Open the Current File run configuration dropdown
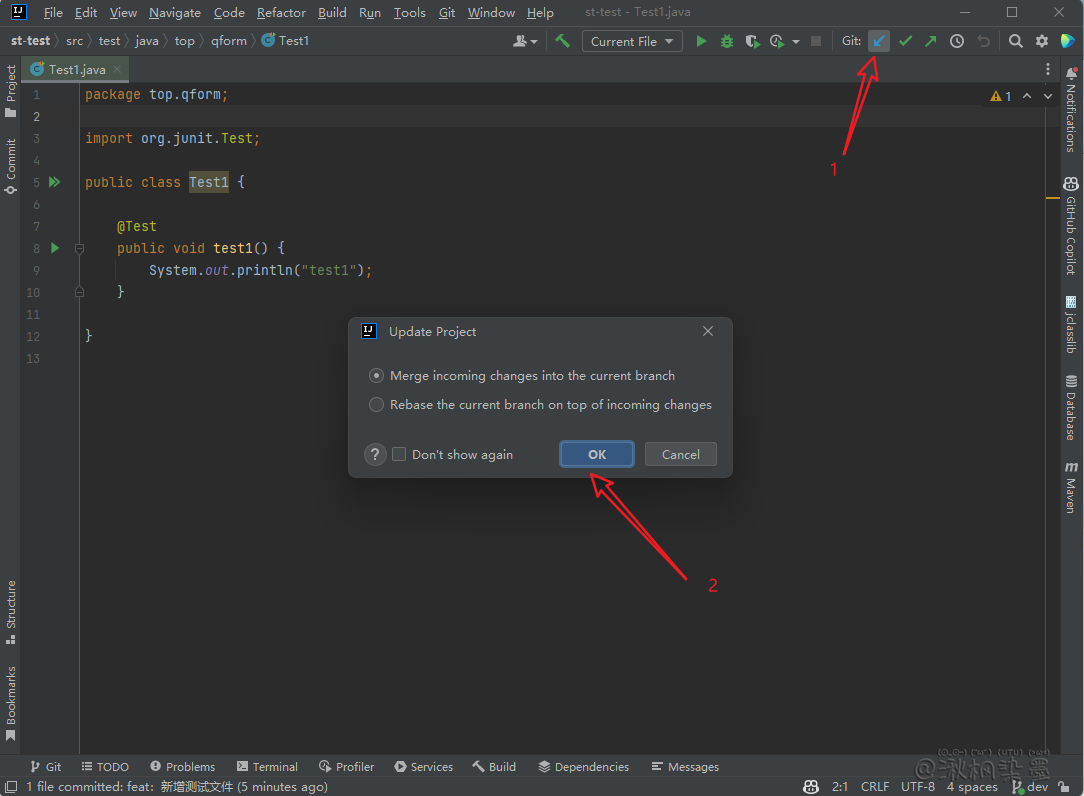This screenshot has width=1084, height=796. point(634,41)
